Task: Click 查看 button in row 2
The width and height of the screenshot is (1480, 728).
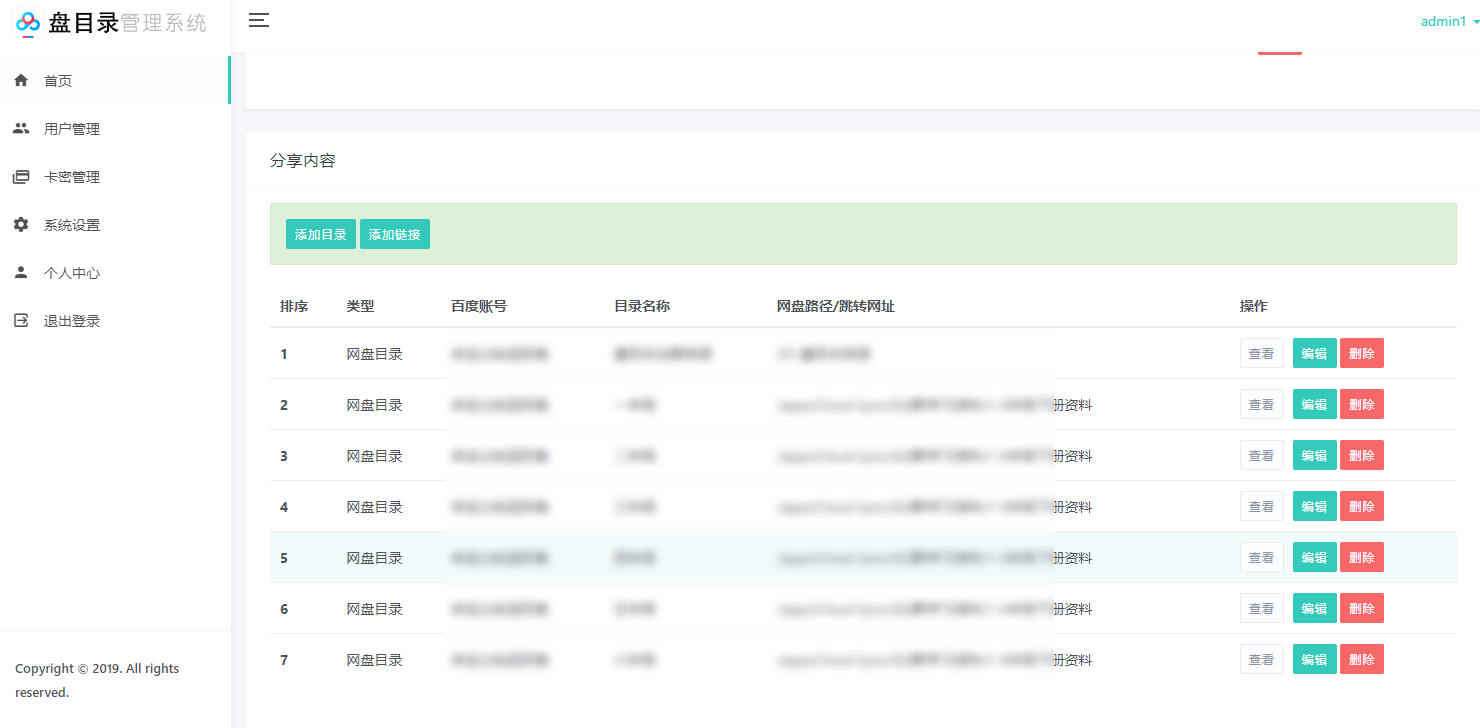Action: [x=1262, y=404]
